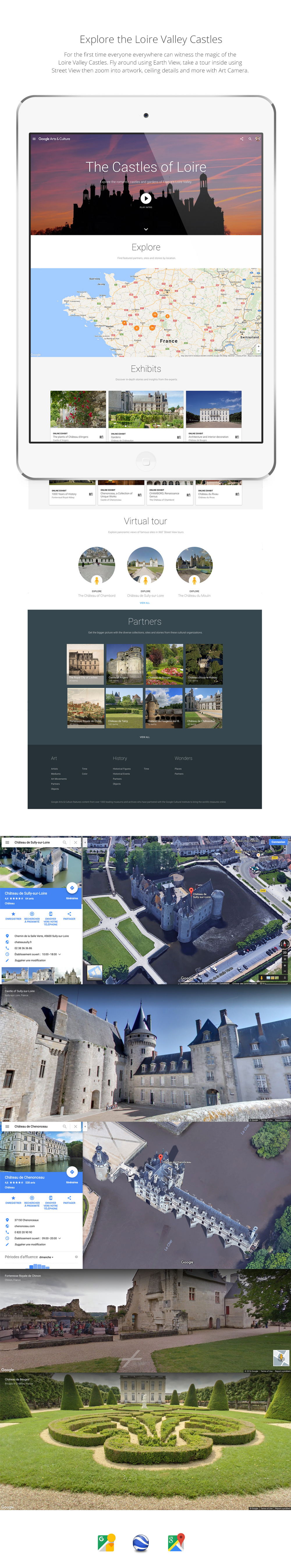Image resolution: width=291 pixels, height=1568 pixels.
Task: Clear the Château de Chenonceau search box
Action: 76,1127
